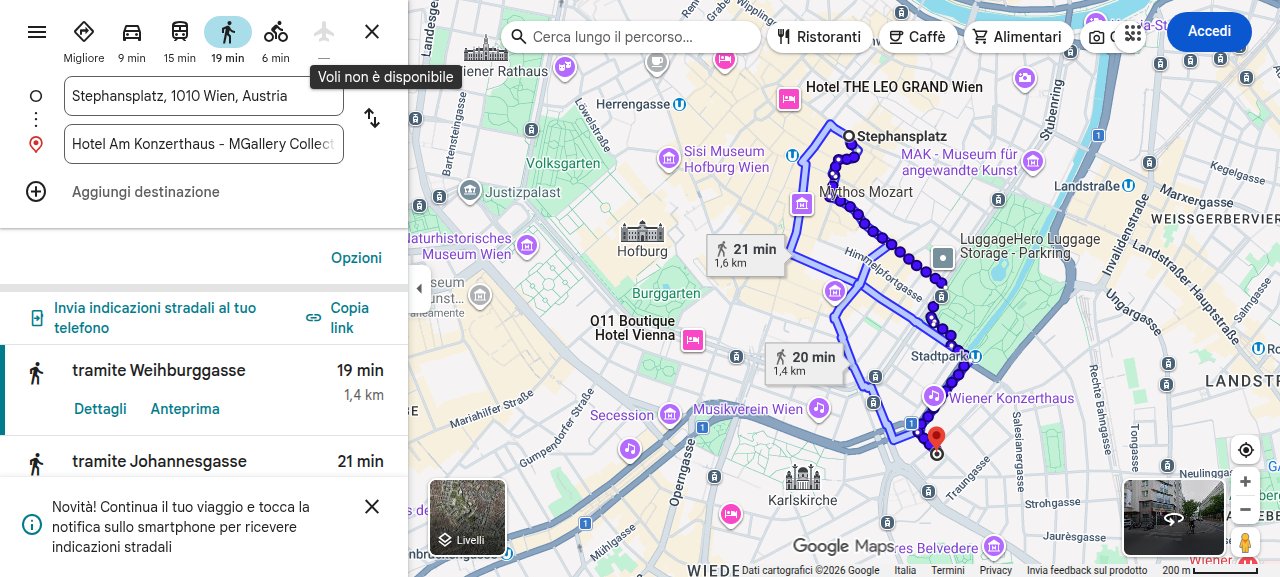Click the Stephansplatz origin marker
Viewport: 1280px width, 577px height.
(848, 136)
